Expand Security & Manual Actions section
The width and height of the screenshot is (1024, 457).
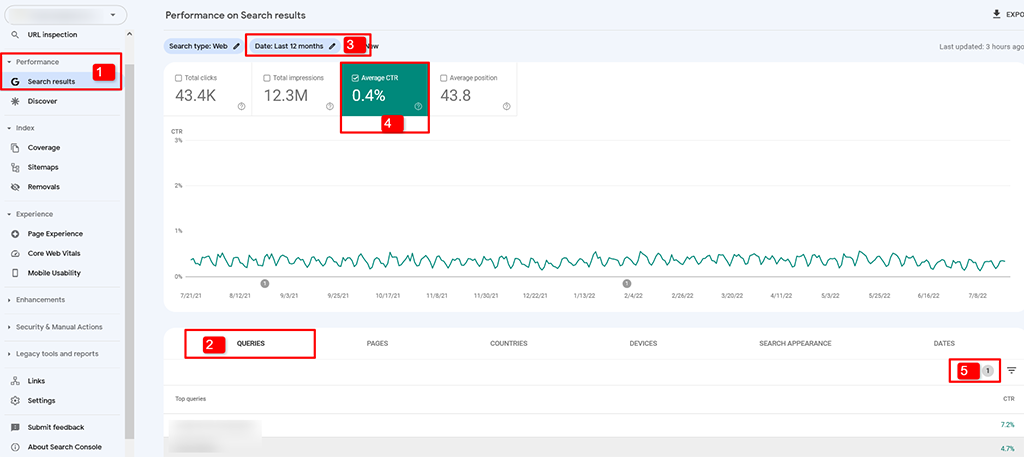pyautogui.click(x=9, y=327)
